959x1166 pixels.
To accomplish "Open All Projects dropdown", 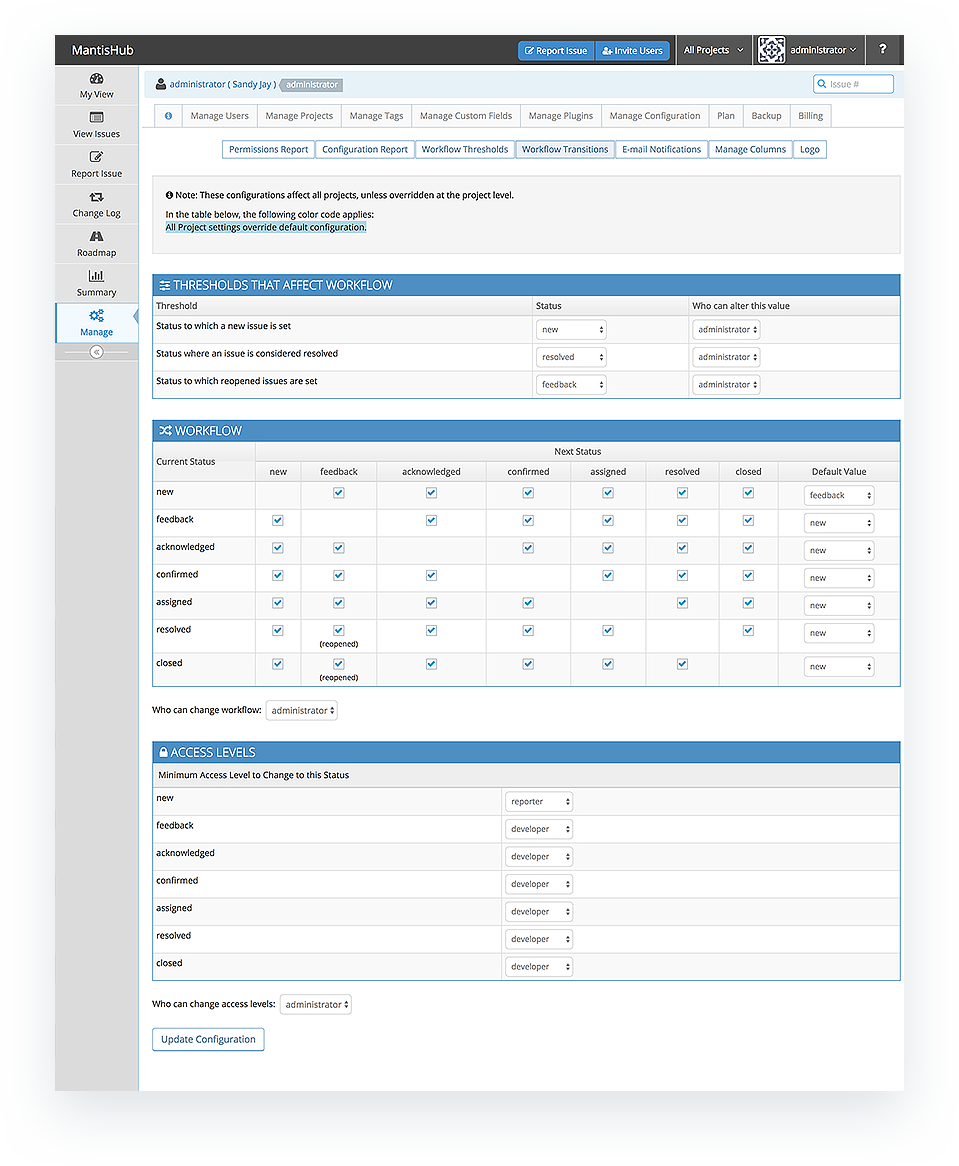I will [714, 50].
